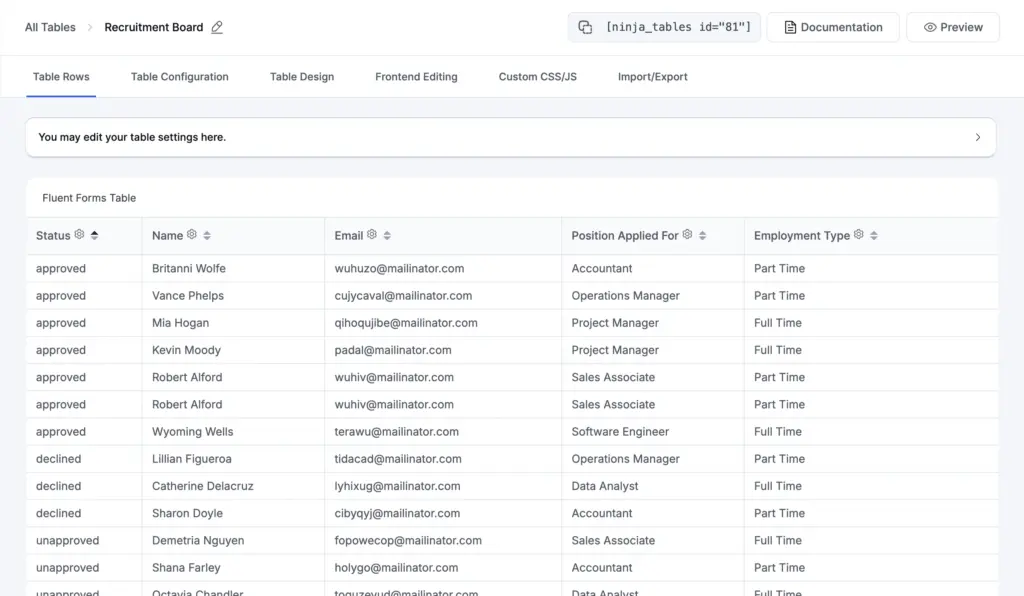This screenshot has height=596, width=1024.
Task: Click Operations Manager in Lillian Figueroa row
Action: (625, 459)
